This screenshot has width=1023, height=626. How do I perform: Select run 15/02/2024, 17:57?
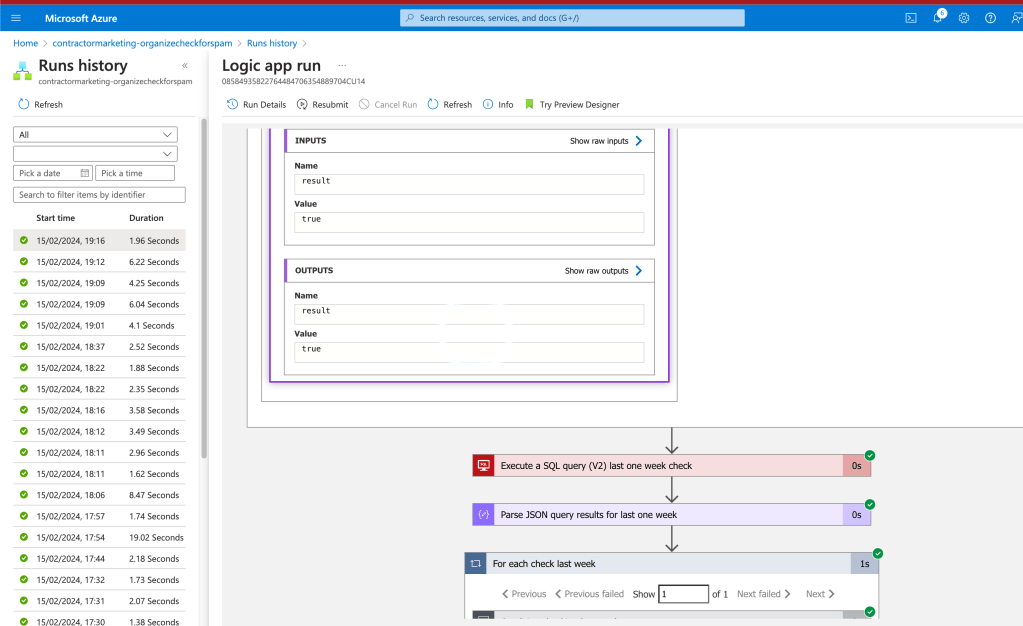pyautogui.click(x=99, y=516)
